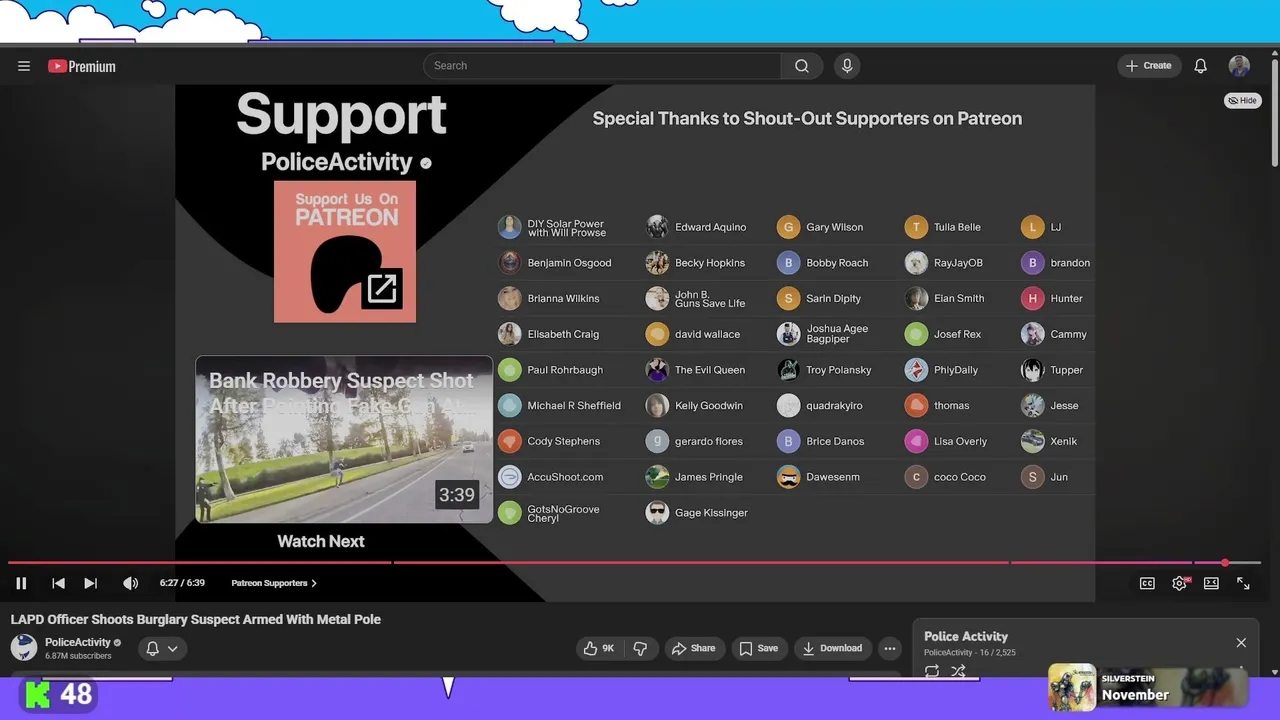
Task: Like the video with 9K button
Action: [599, 648]
